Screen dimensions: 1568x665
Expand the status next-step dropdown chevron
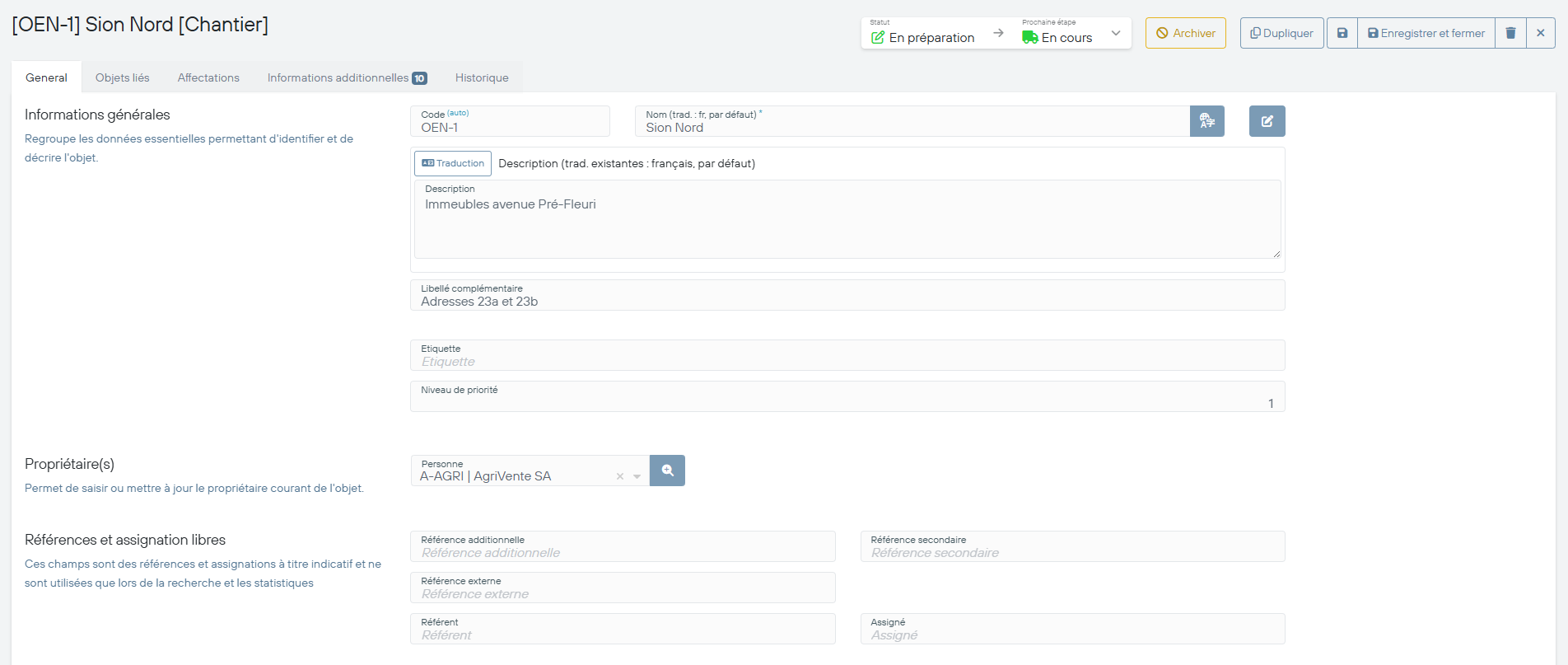(1116, 34)
